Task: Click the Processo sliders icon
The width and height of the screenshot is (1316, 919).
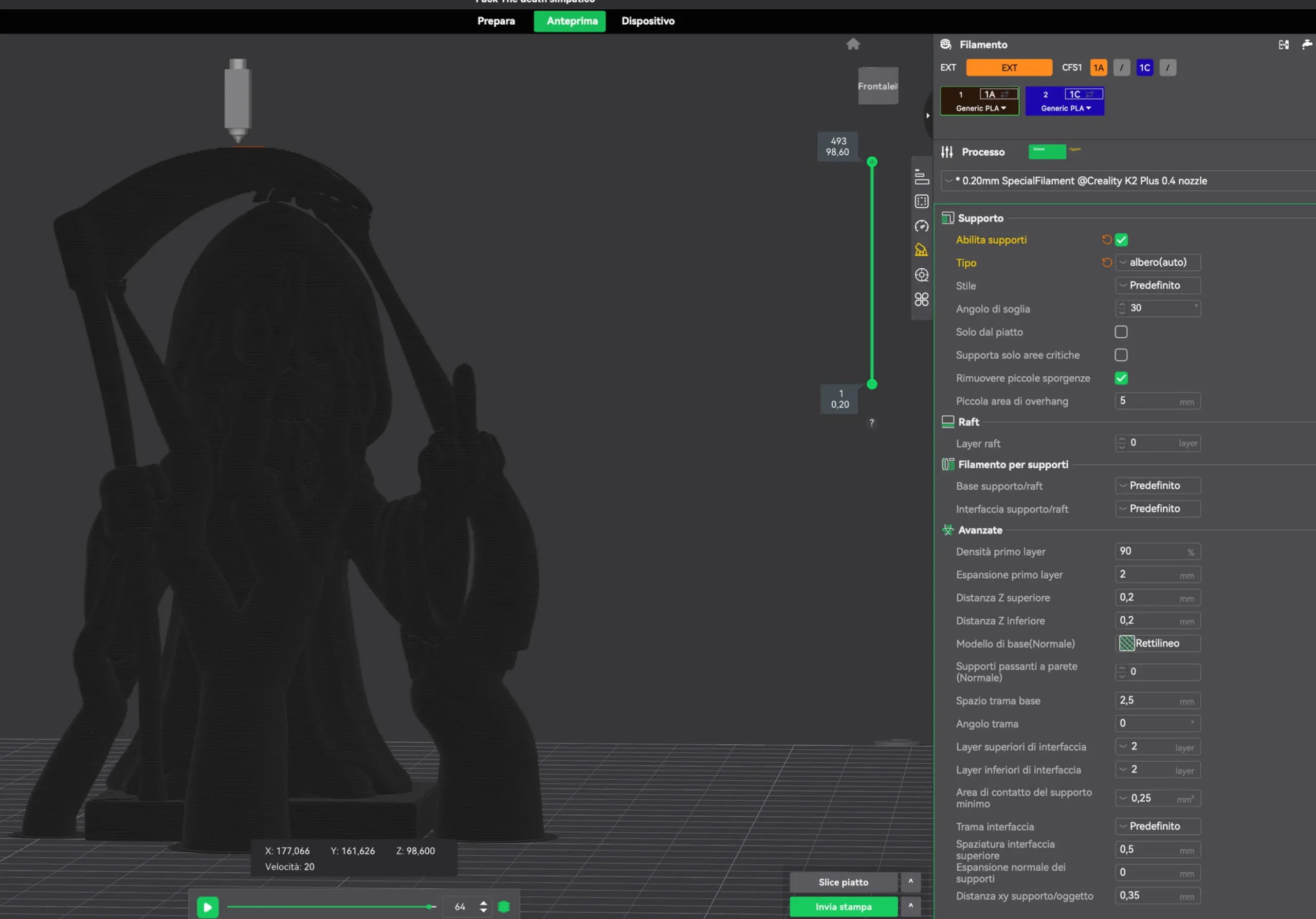Action: (947, 152)
